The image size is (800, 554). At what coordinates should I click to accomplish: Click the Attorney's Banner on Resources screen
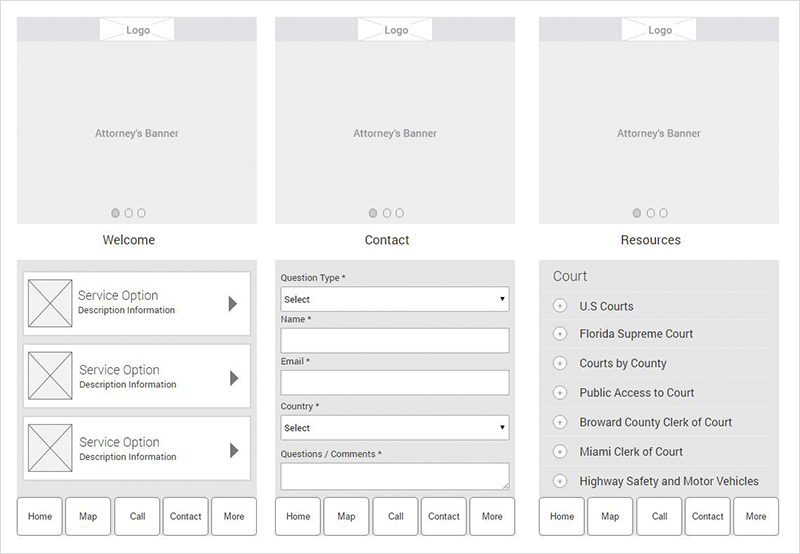(x=659, y=133)
